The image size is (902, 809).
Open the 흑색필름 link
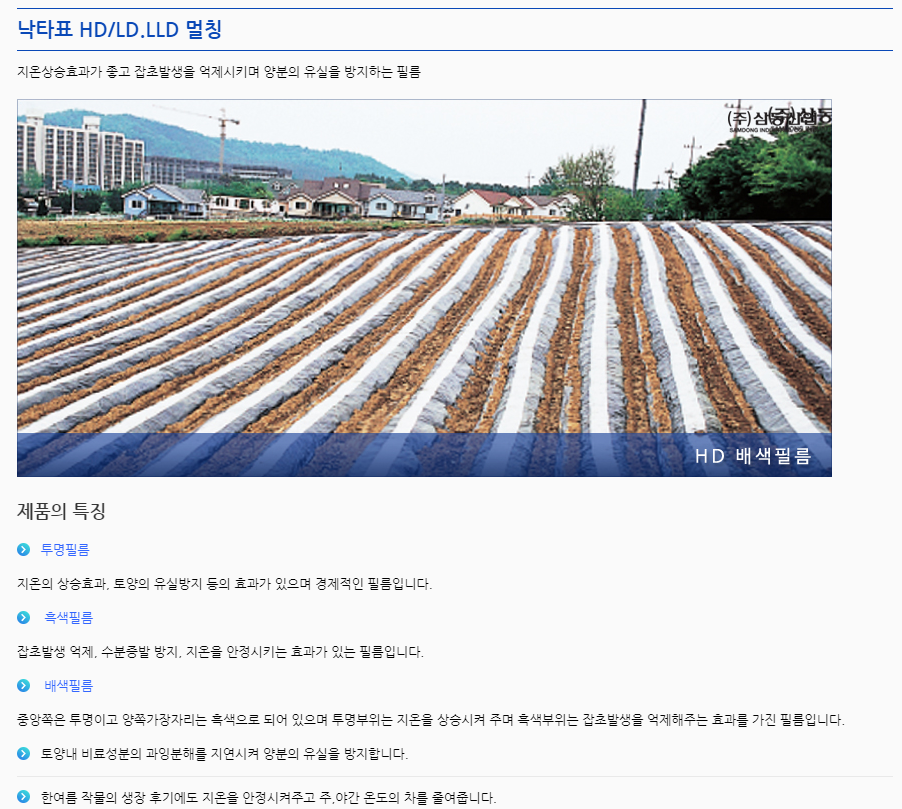(69, 617)
